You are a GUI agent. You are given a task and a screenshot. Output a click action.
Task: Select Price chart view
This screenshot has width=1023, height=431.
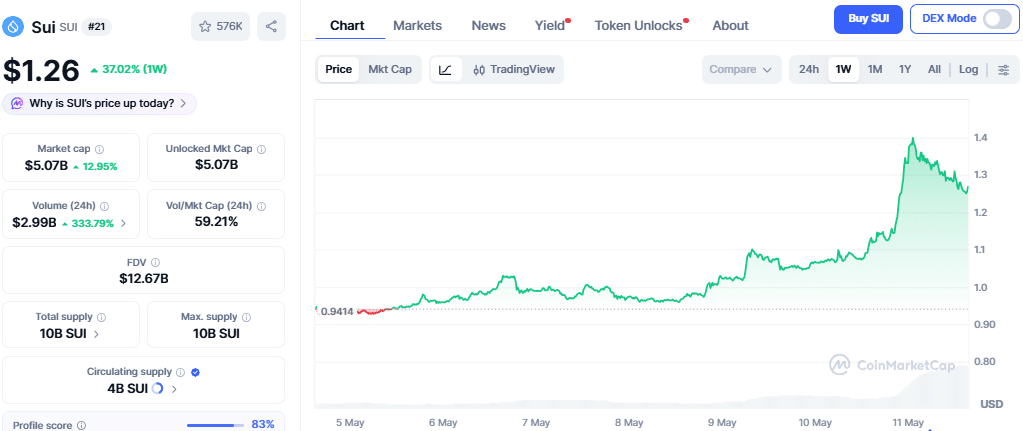[339, 69]
